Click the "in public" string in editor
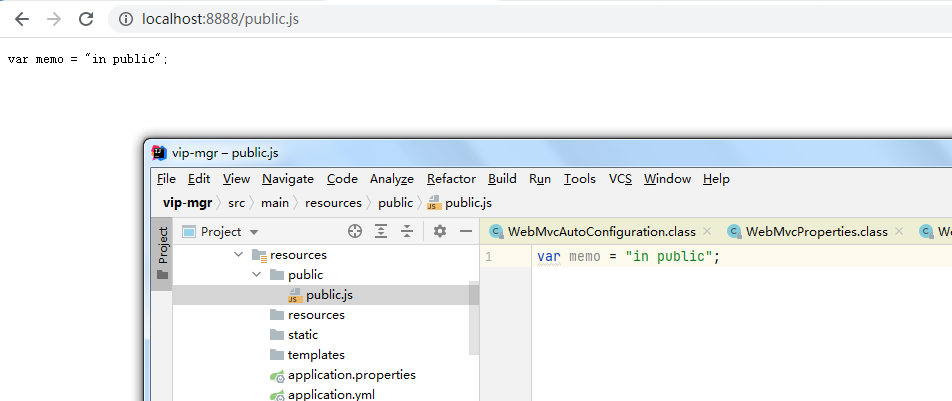 tap(668, 257)
